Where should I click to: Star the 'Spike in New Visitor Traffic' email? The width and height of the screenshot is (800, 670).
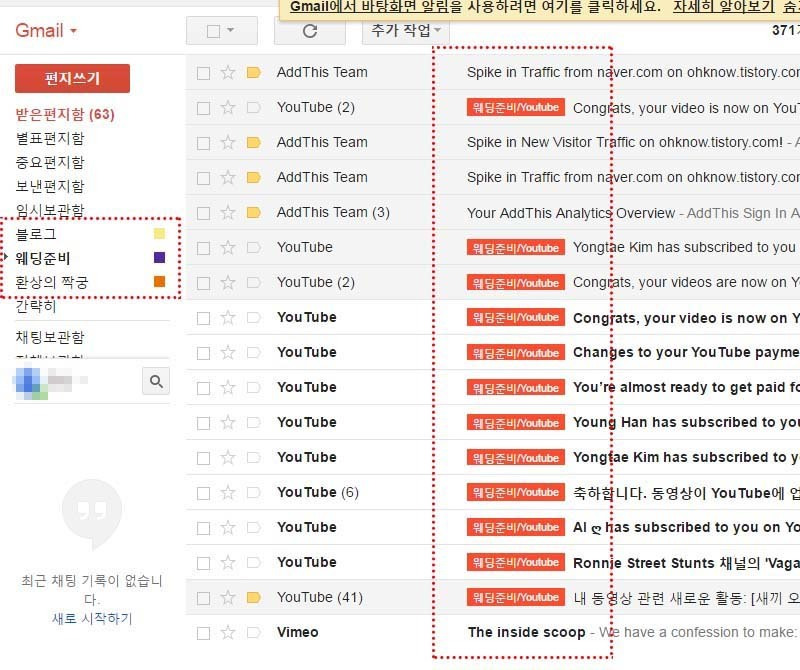click(x=228, y=142)
